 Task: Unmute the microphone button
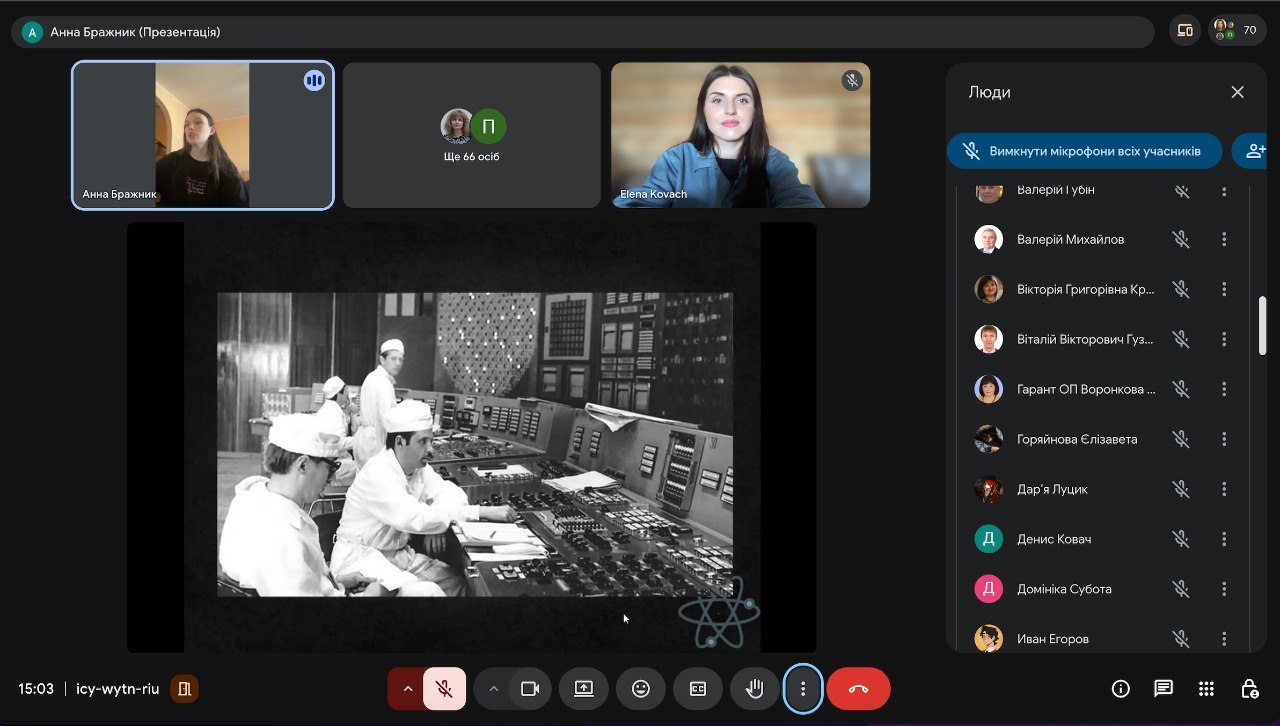(x=445, y=688)
